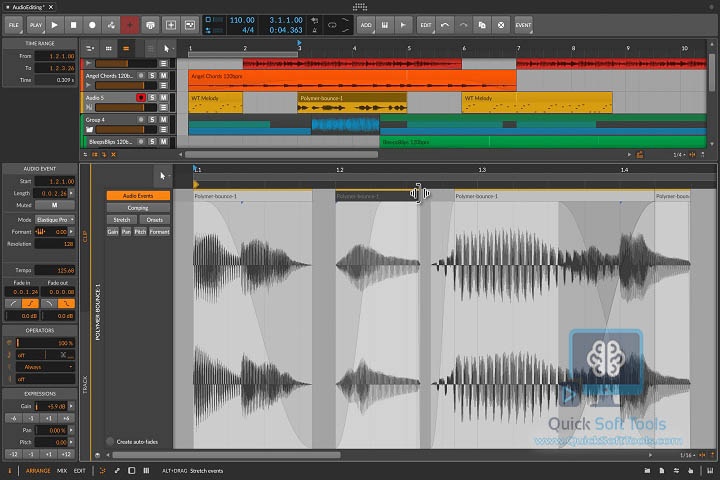The width and height of the screenshot is (720, 480).
Task: Open the Always occurrence dropdown in Operators
Action: pyautogui.click(x=45, y=367)
